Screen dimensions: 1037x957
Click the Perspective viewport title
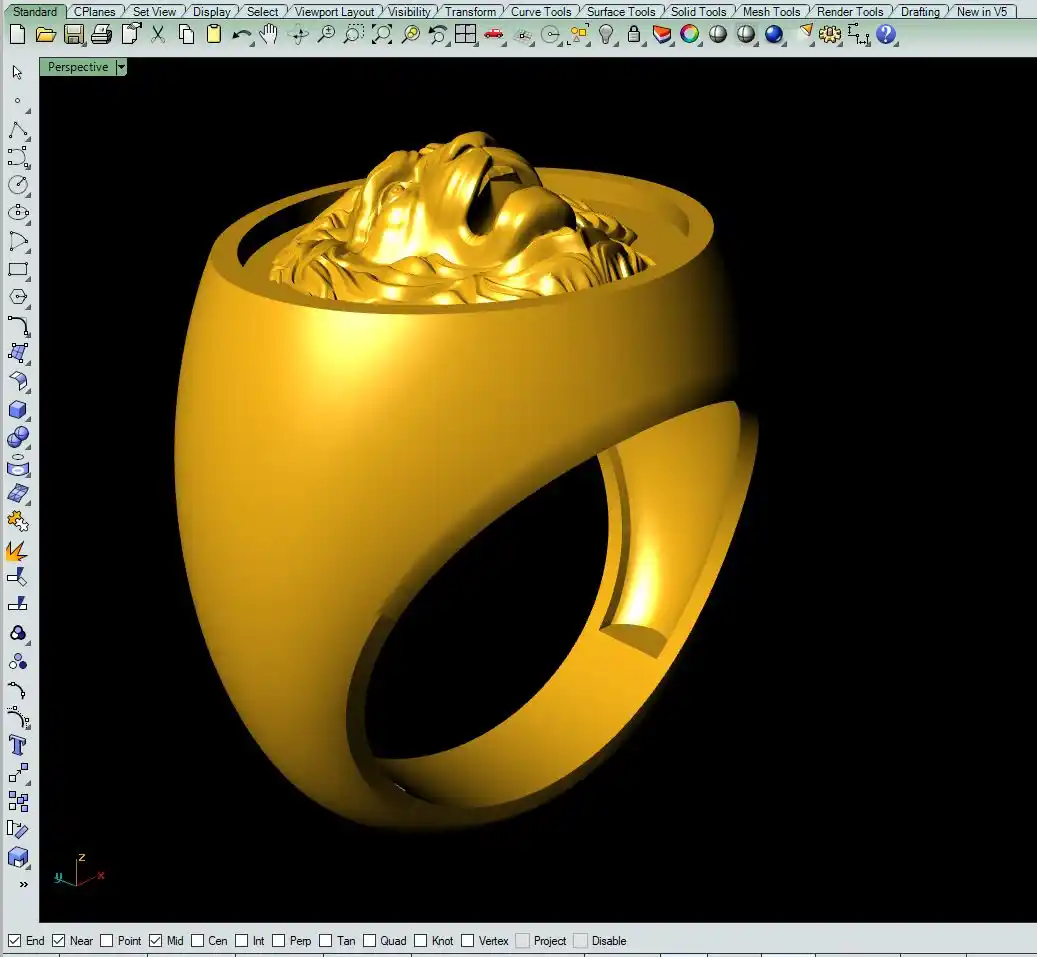coord(78,67)
